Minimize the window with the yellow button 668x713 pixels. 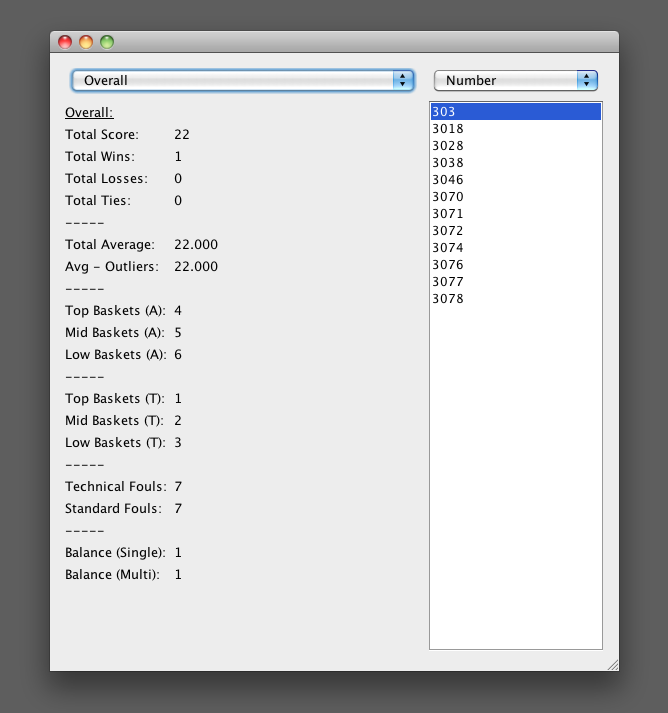click(x=86, y=42)
